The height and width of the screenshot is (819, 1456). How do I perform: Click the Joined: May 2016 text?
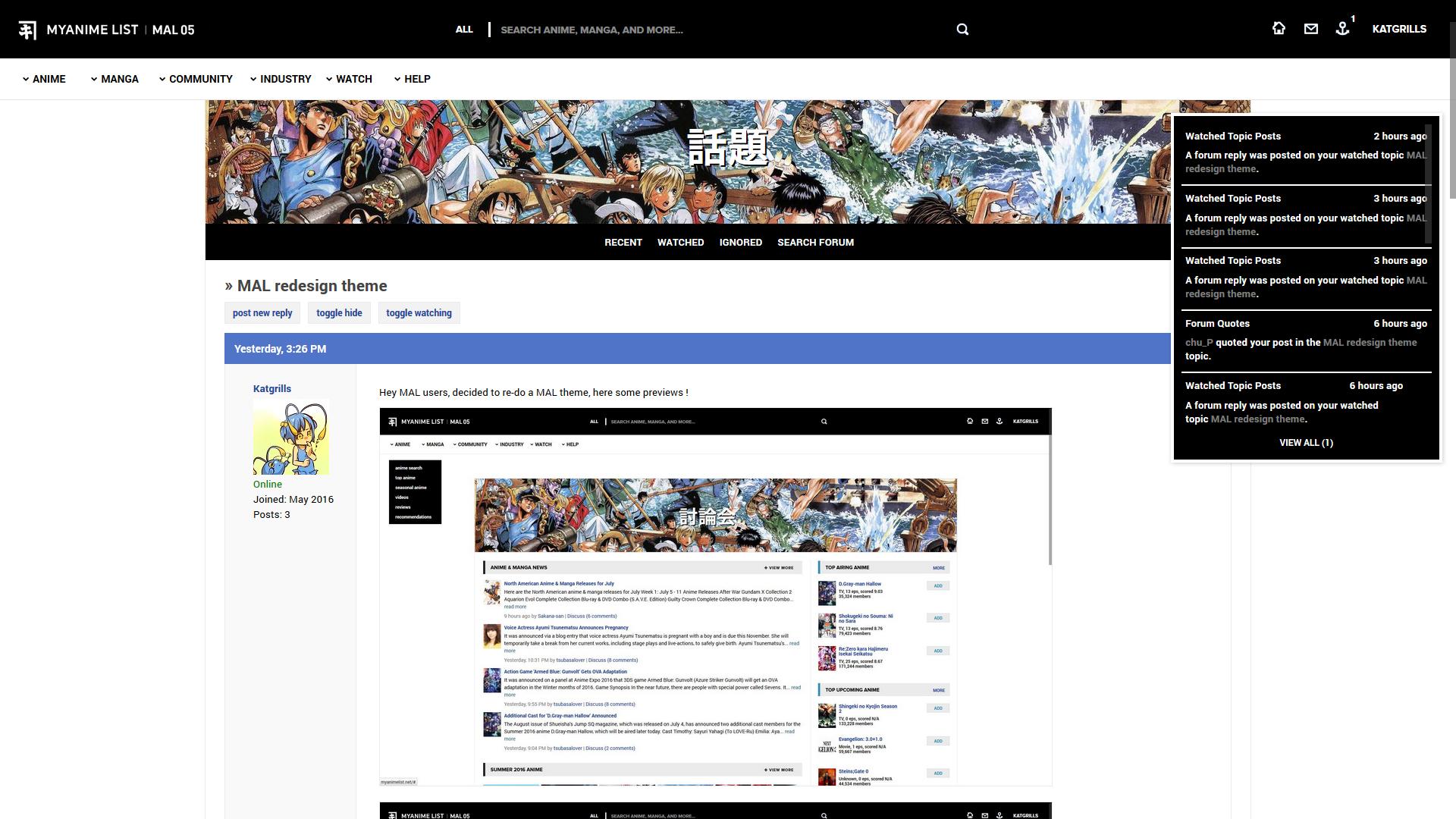click(293, 500)
